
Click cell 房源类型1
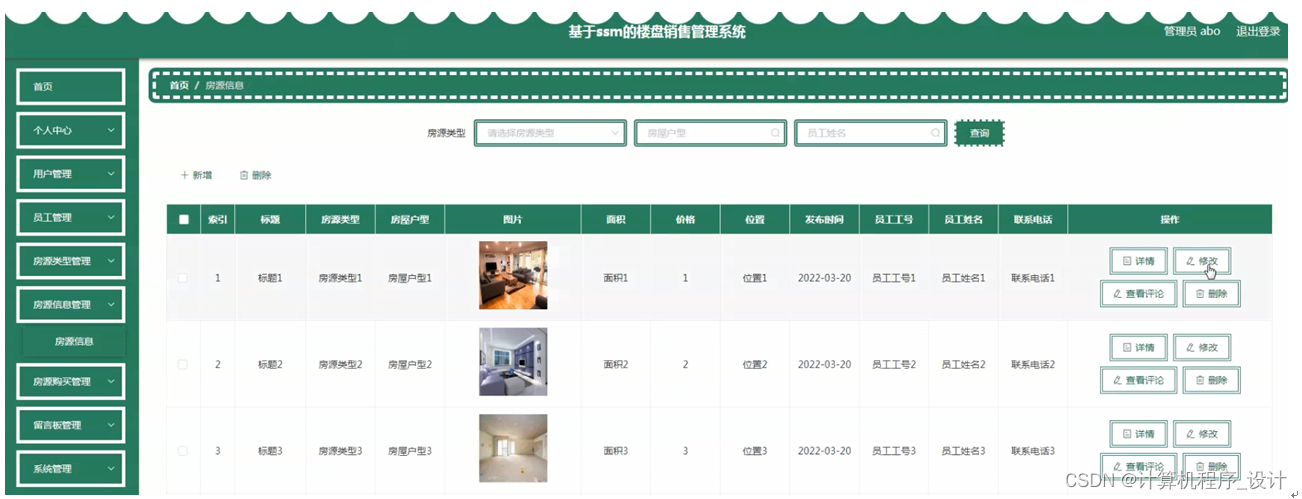[x=340, y=278]
